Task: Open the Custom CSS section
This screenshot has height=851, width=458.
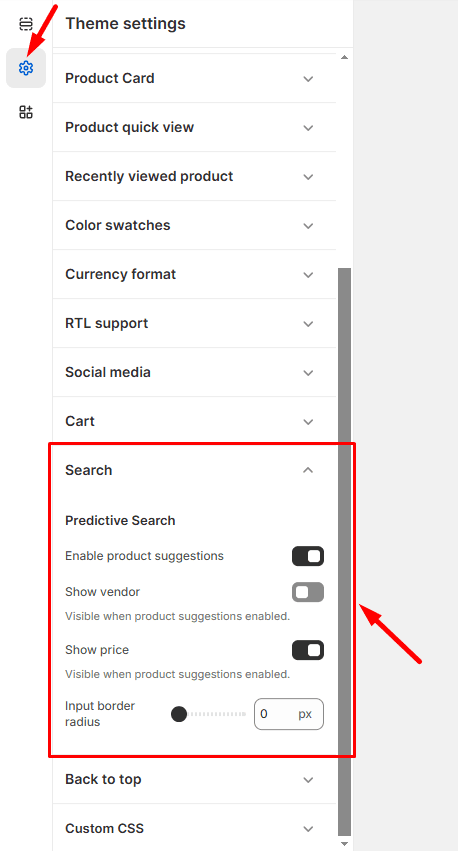Action: pyautogui.click(x=194, y=829)
